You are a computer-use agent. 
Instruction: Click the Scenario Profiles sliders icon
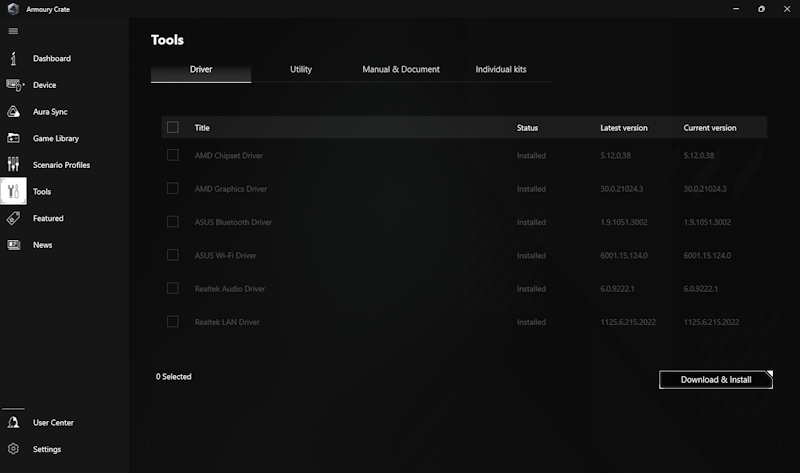(x=13, y=164)
